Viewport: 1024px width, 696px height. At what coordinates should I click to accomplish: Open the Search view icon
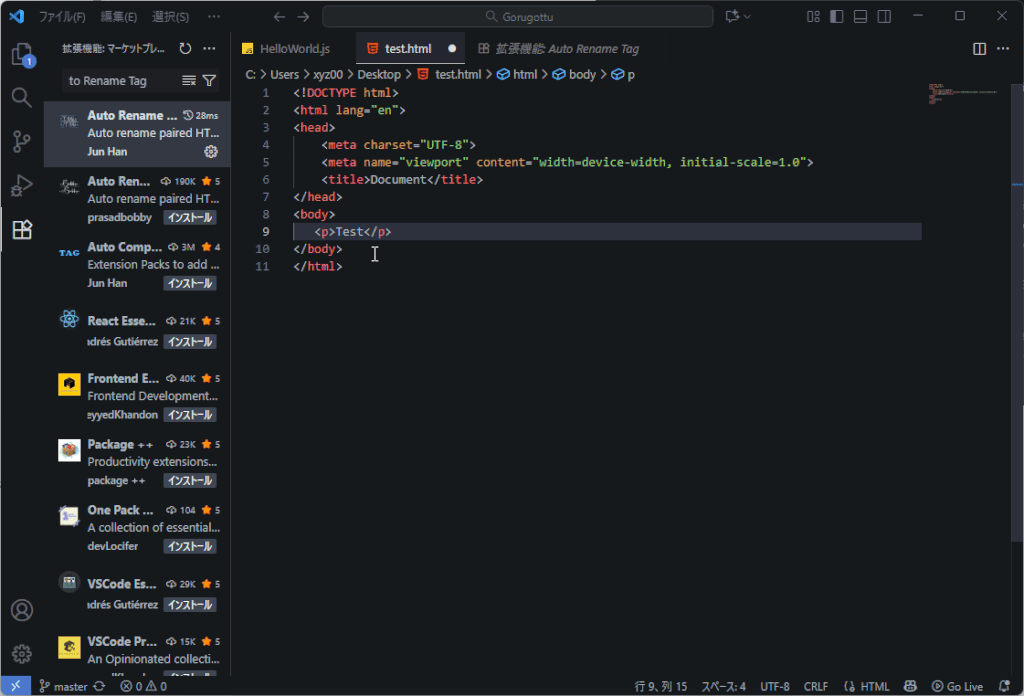pos(22,98)
